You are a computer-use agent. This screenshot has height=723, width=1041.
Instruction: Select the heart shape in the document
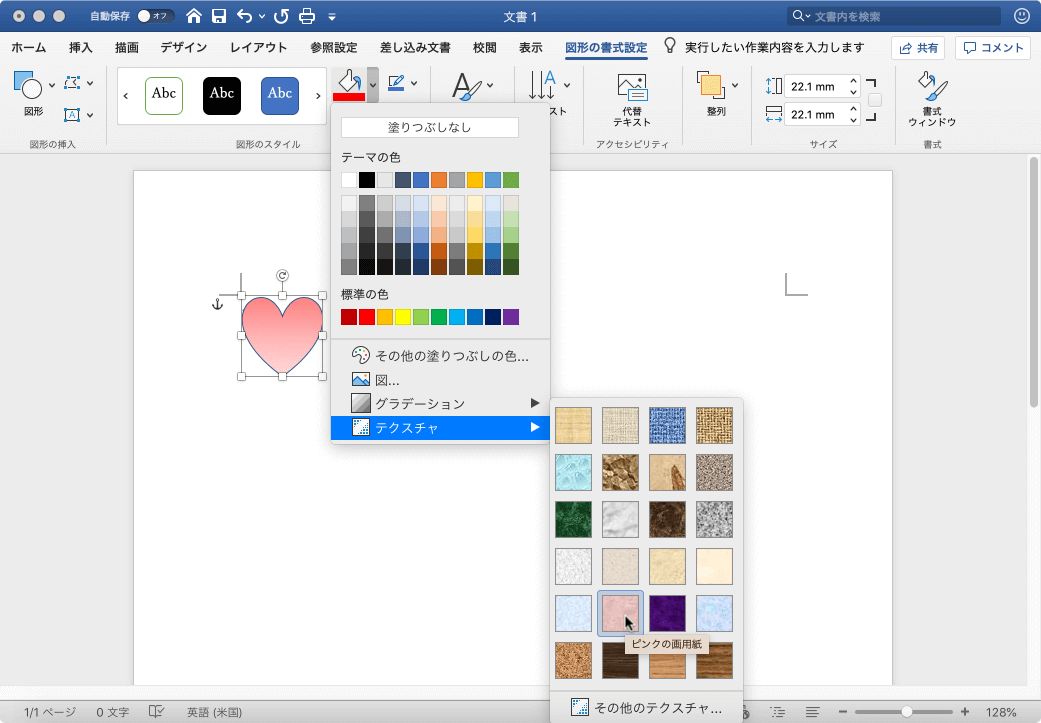[282, 335]
